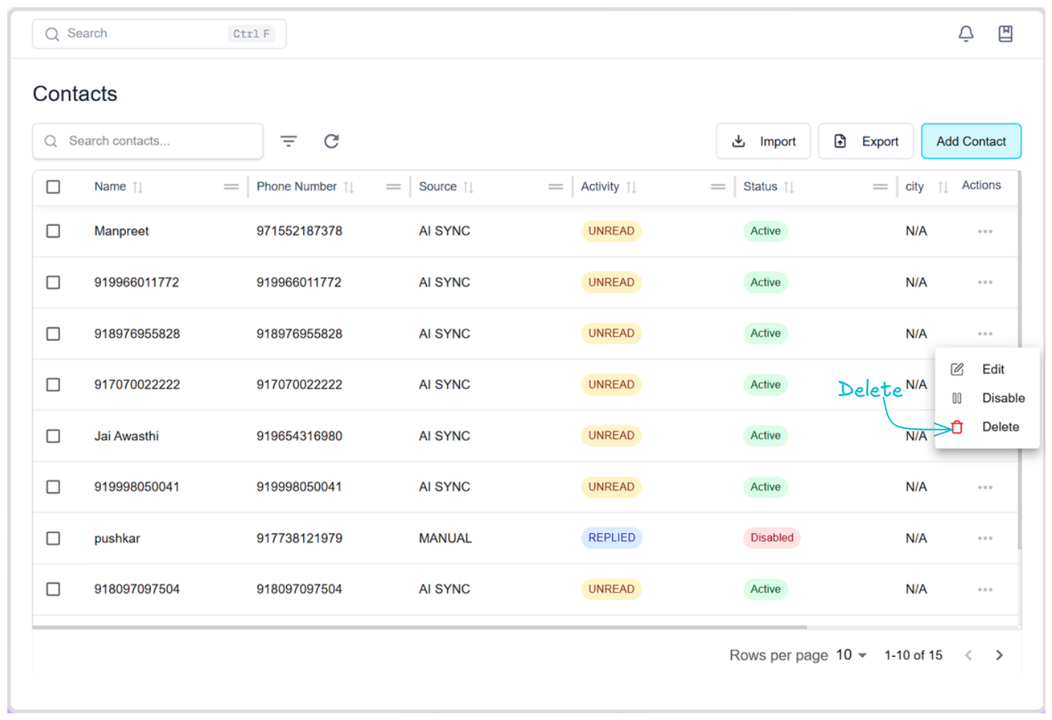Open Status column menu handle
Viewport: 1052px width, 720px height.
pyautogui.click(x=880, y=187)
